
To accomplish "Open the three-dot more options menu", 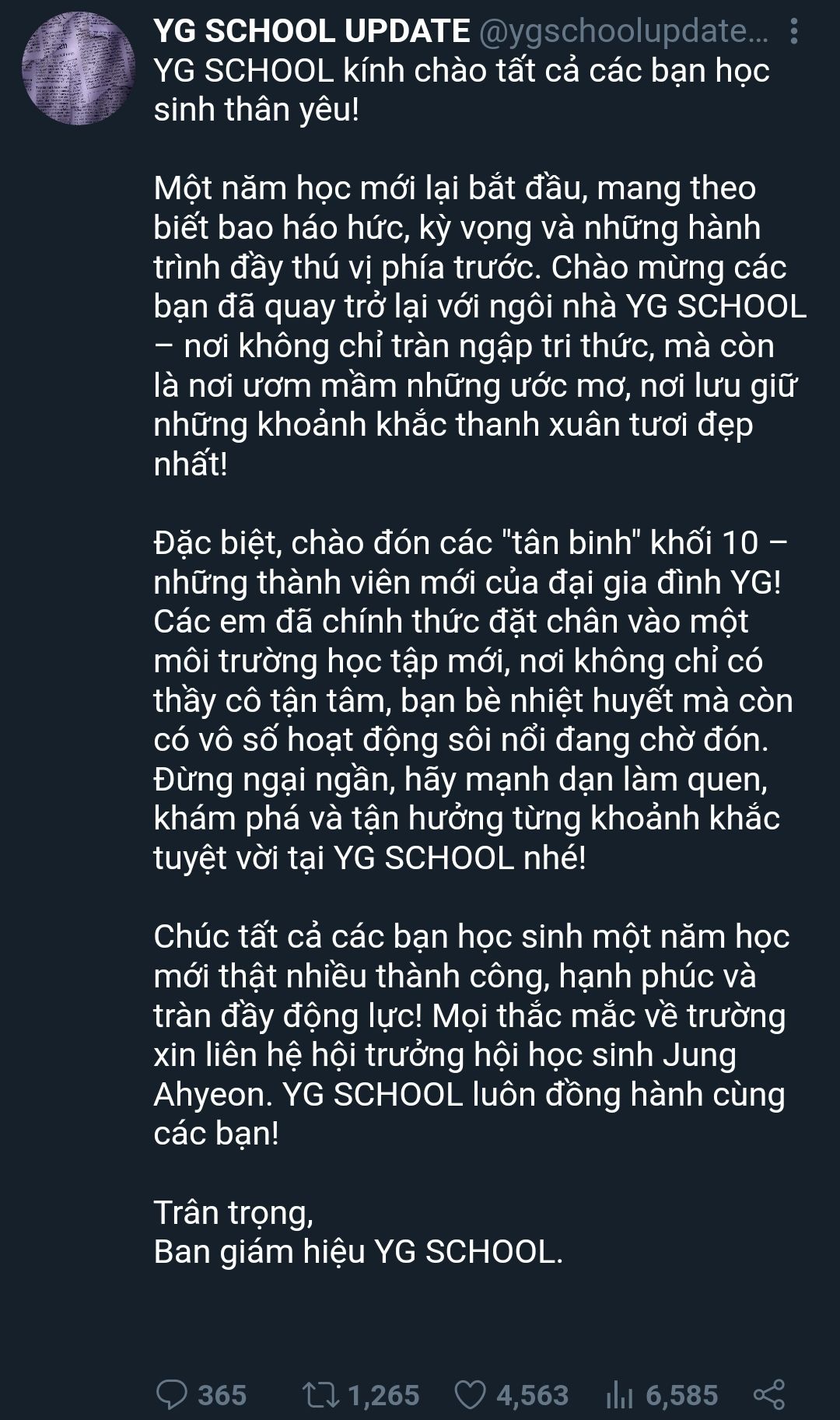I will pos(793,31).
